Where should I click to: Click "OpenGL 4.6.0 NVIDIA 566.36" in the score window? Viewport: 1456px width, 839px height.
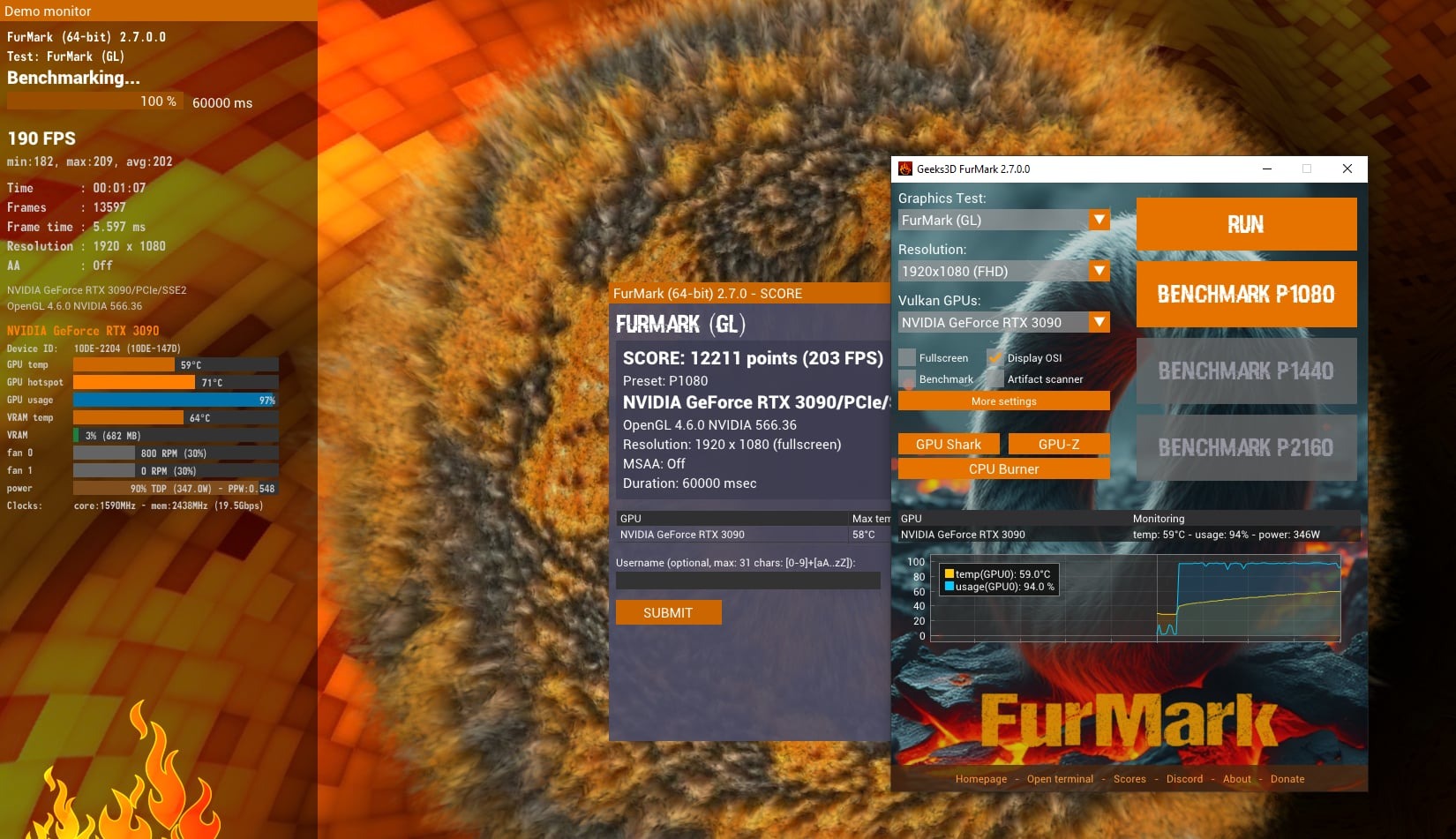[x=709, y=424]
